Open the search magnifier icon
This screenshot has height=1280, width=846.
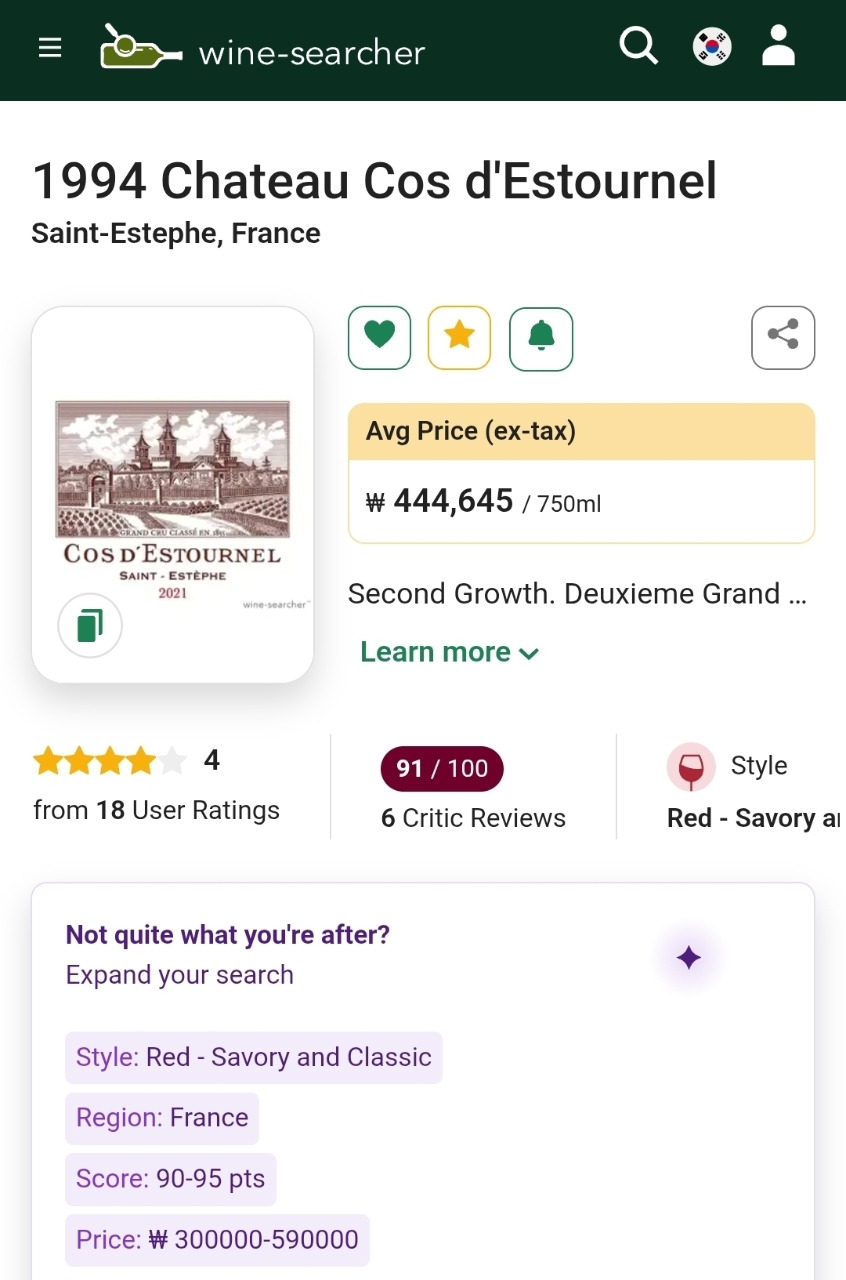638,46
